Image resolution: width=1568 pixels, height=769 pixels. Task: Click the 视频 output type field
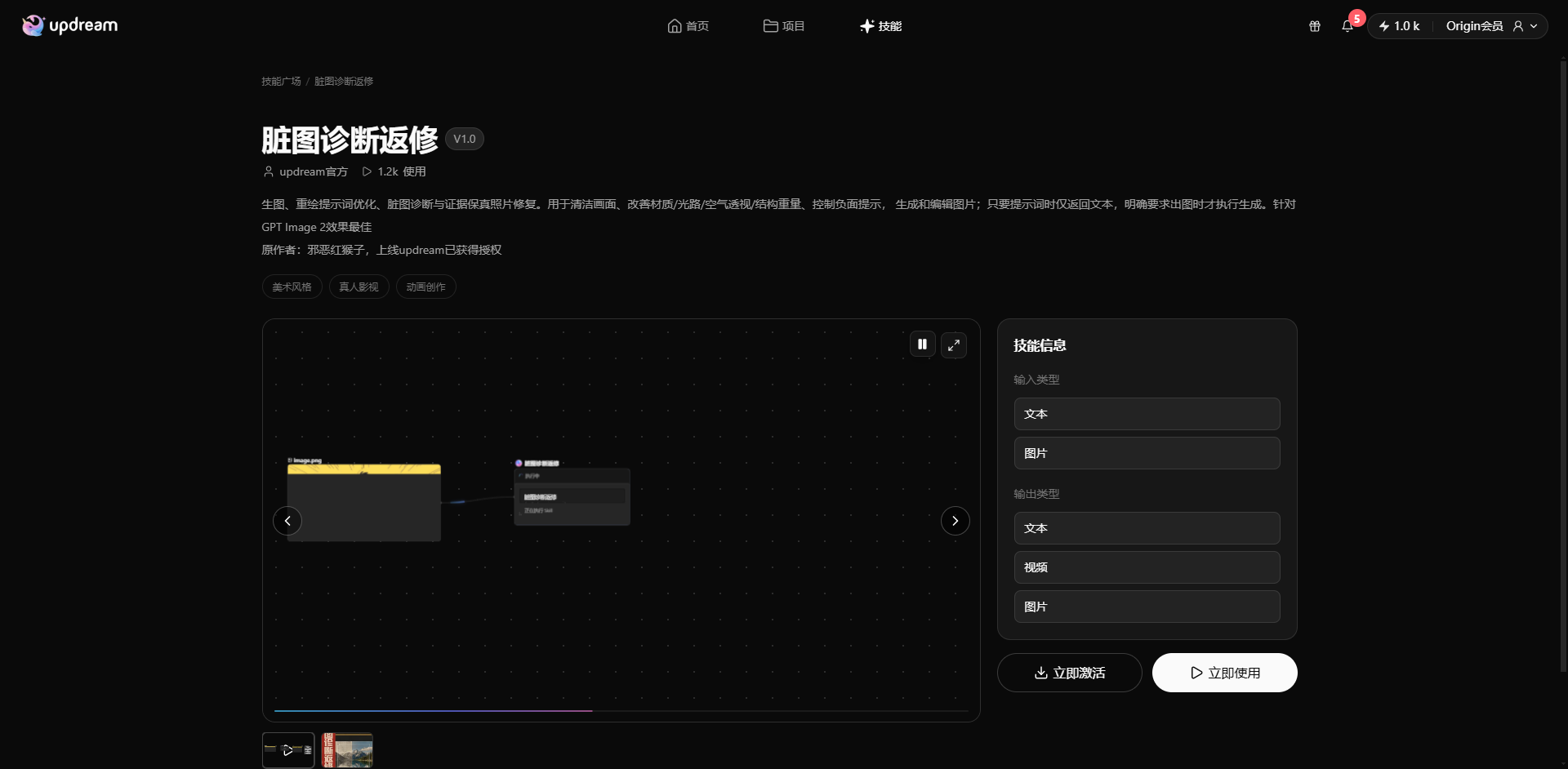coord(1147,567)
